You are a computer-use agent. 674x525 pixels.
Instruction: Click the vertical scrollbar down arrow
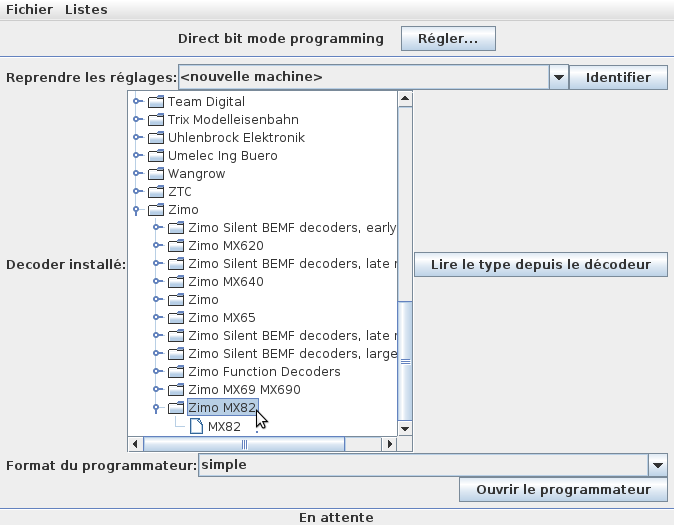tap(405, 428)
